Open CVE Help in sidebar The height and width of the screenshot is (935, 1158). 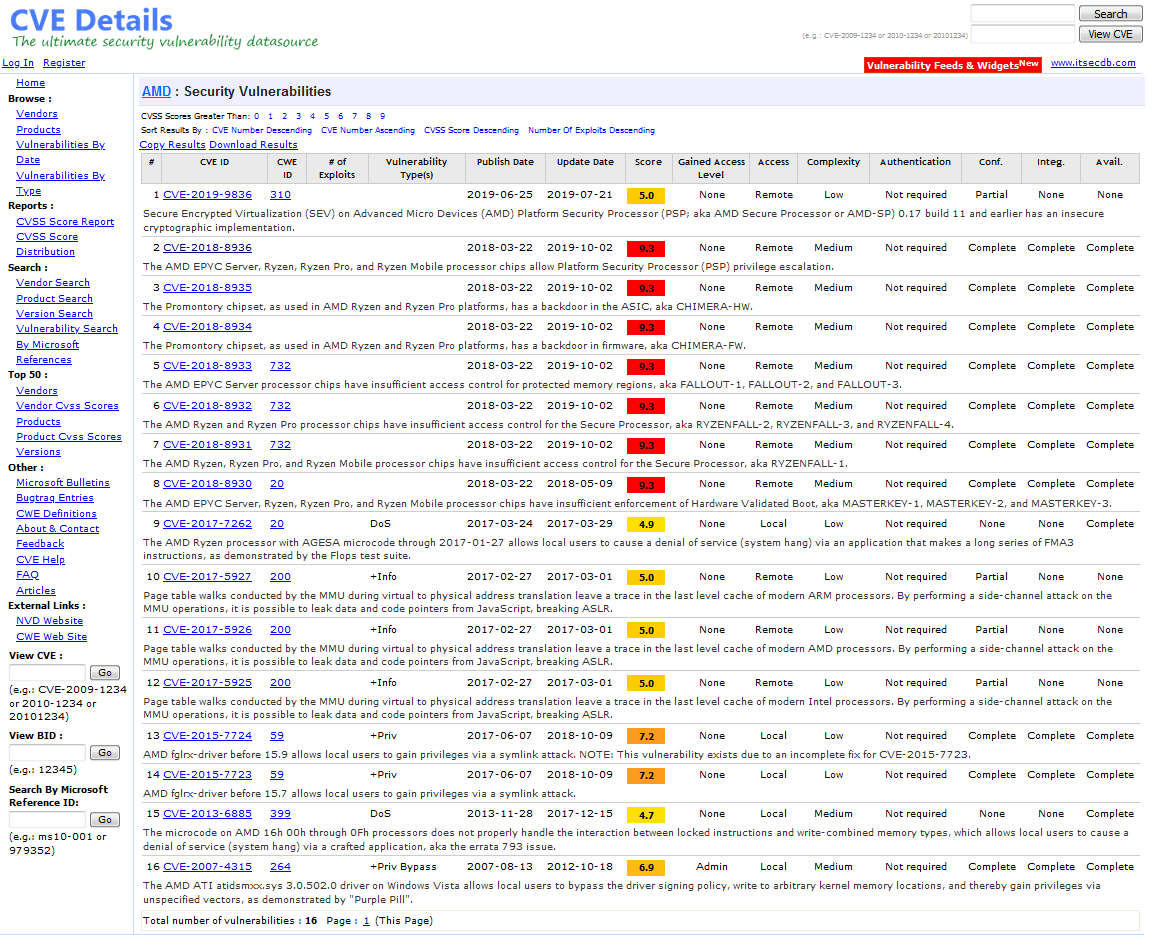(x=41, y=560)
